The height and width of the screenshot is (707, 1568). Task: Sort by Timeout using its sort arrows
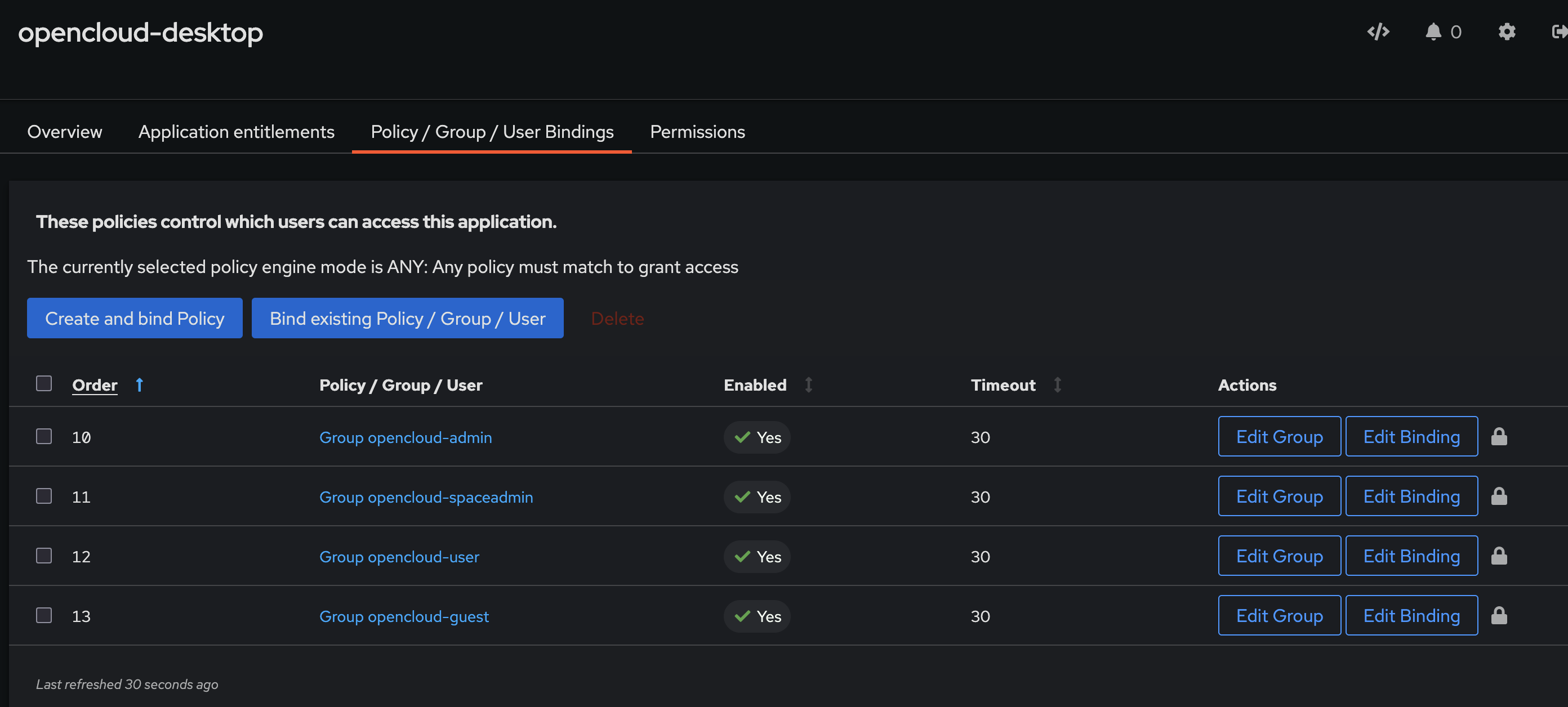[x=1057, y=384]
